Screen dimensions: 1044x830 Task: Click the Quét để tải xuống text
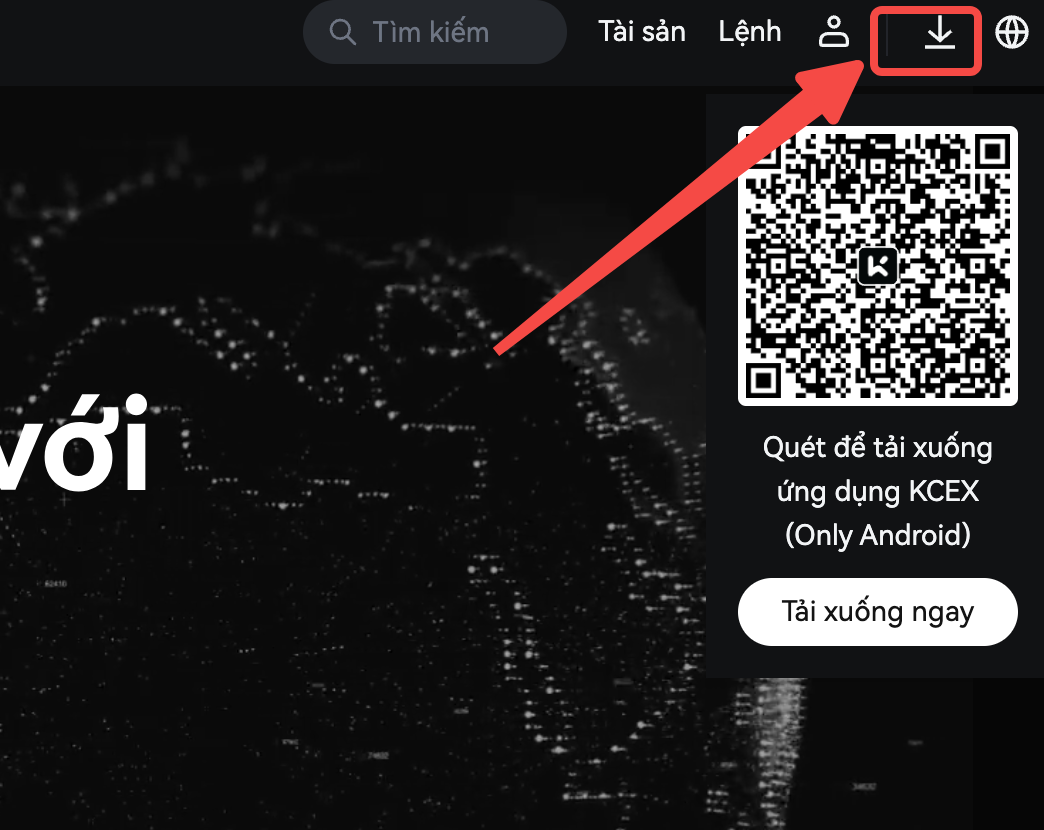pos(878,448)
